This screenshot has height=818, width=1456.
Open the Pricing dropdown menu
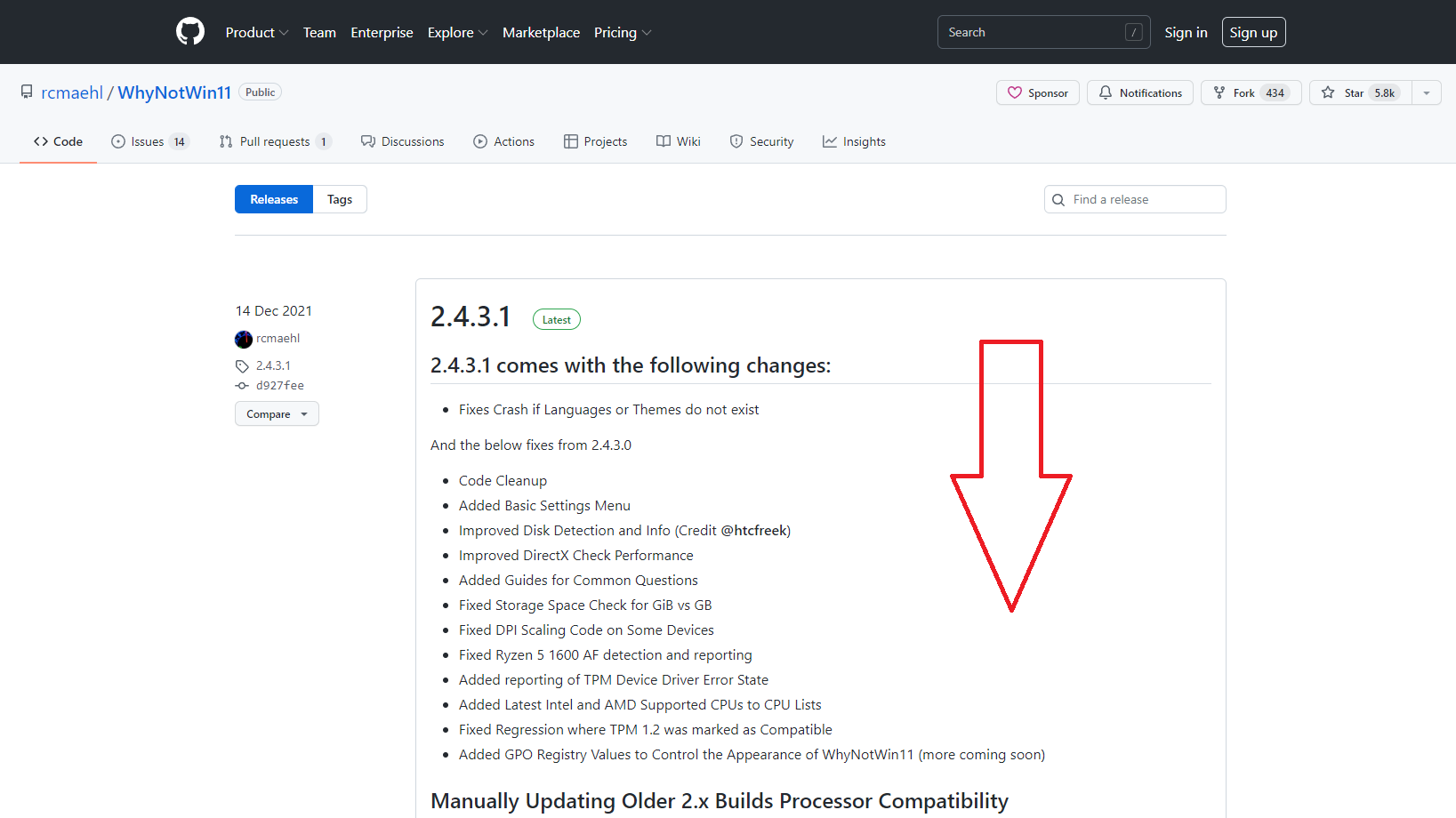pyautogui.click(x=623, y=32)
